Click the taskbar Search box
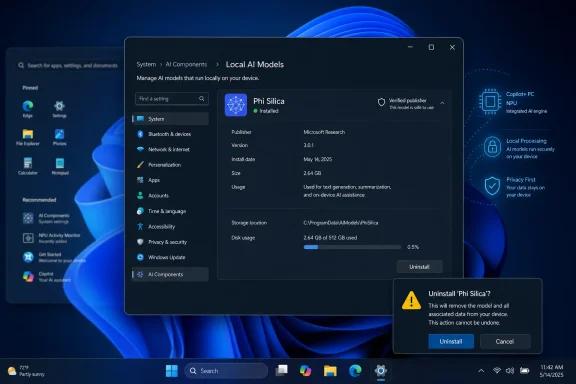This screenshot has height=384, width=576. click(226, 371)
